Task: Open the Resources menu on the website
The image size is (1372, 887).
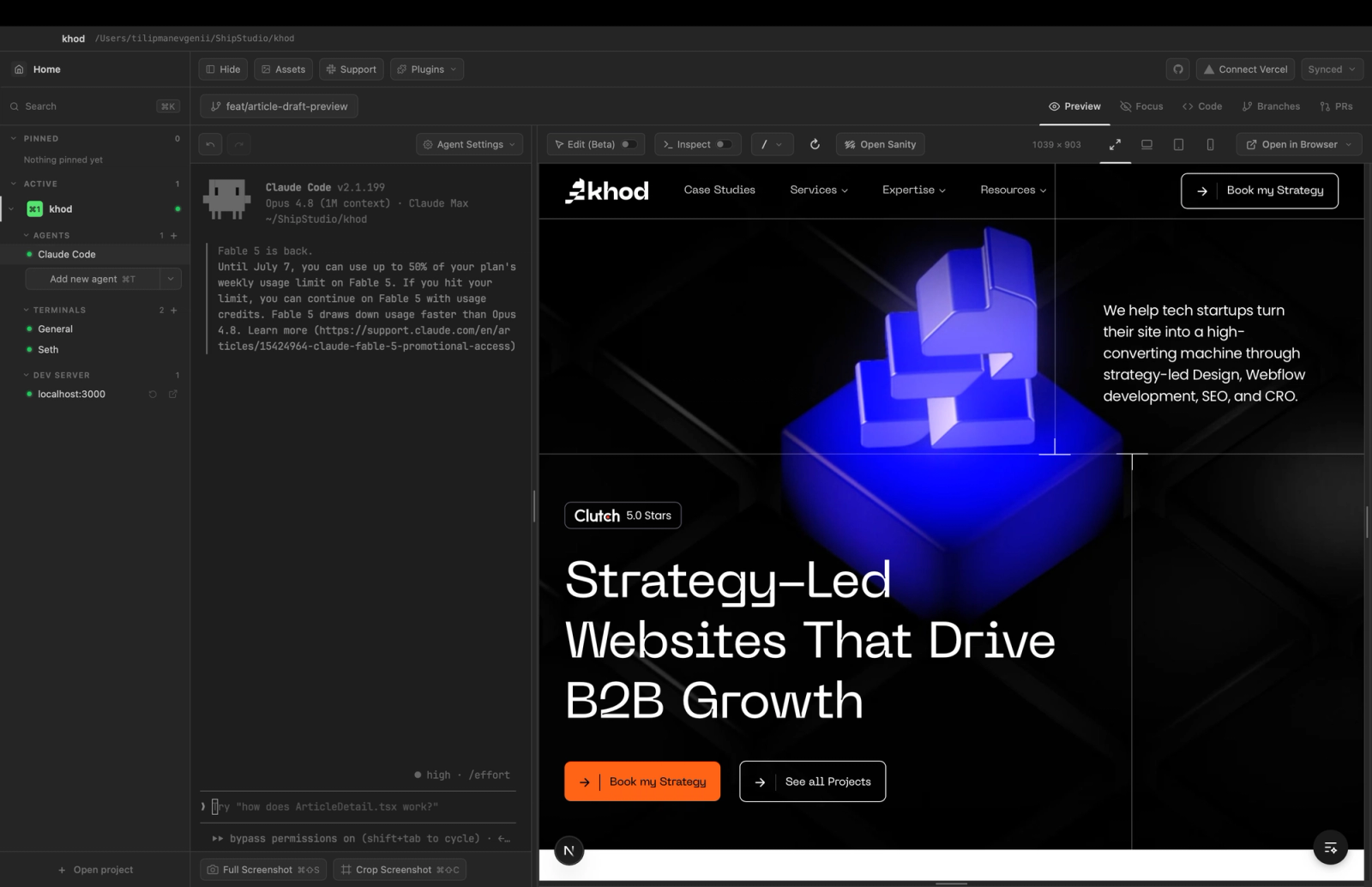Action: coord(1014,190)
